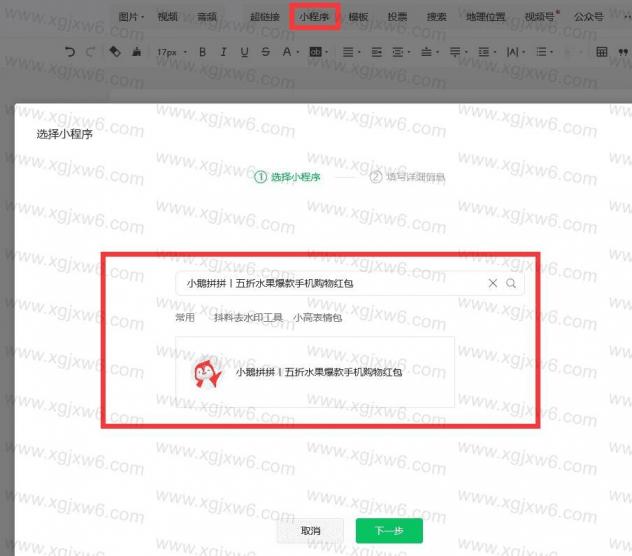Open the 图片 insert dropdown
This screenshot has width=632, height=556.
(131, 17)
